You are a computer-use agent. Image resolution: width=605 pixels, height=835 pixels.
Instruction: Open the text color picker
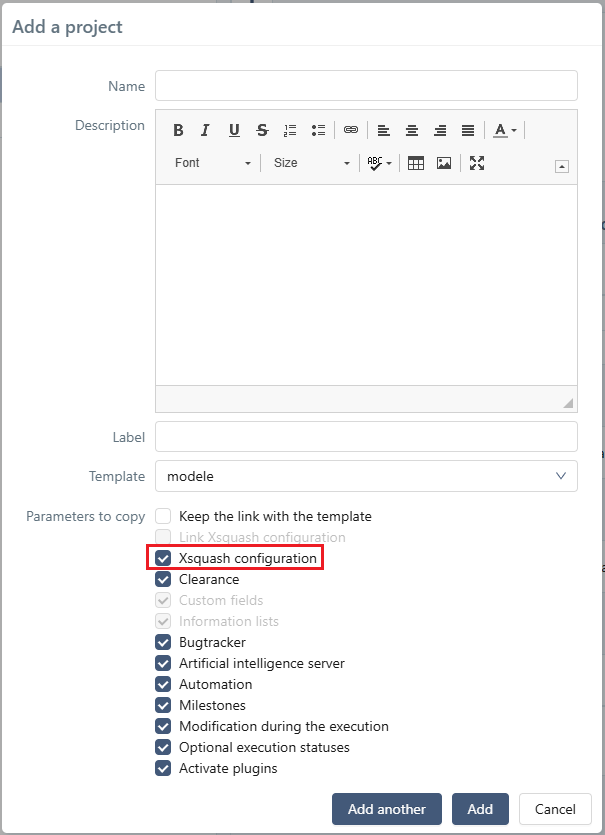coord(505,130)
